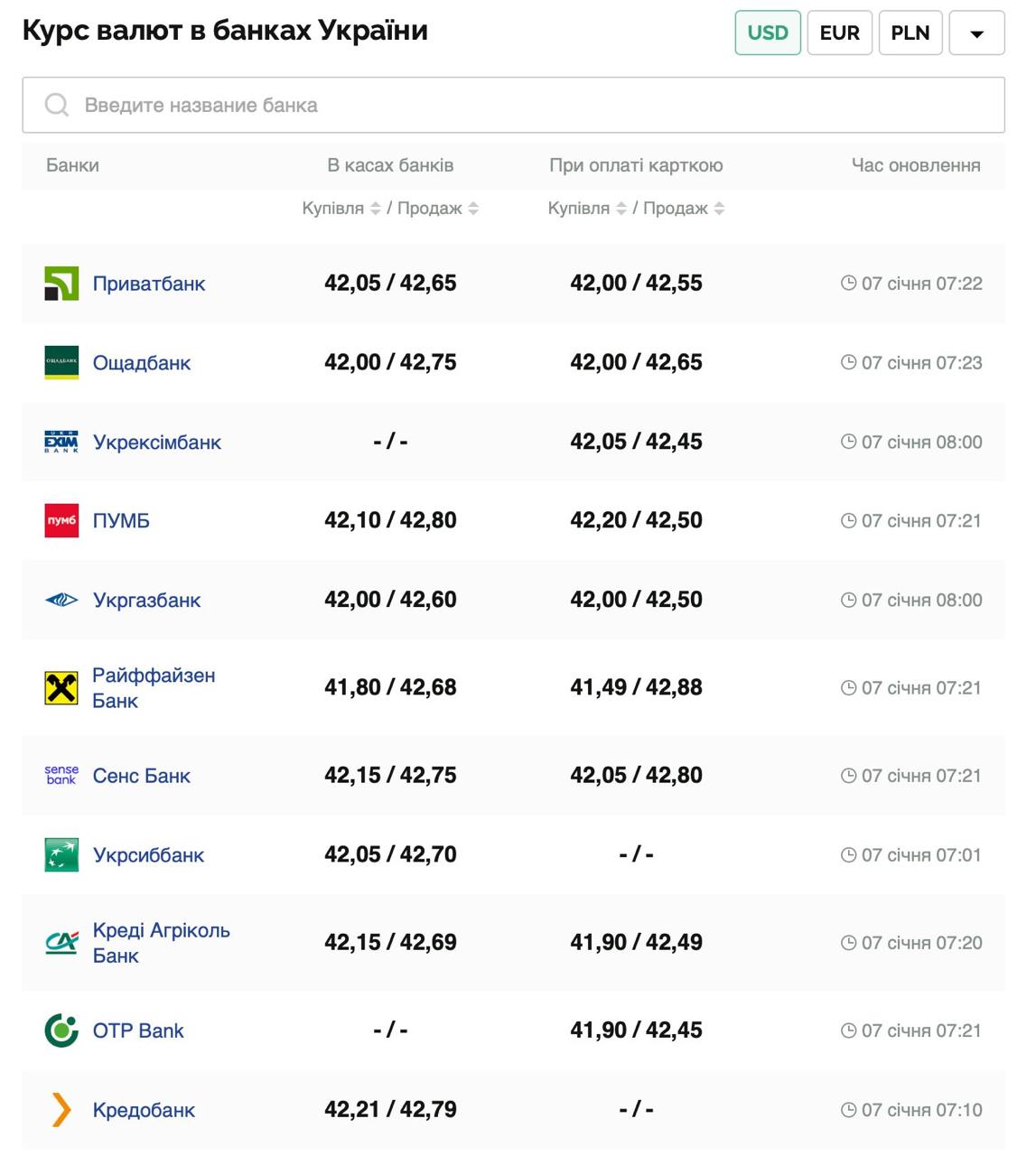Click the OTP Bank green logo
This screenshot has height=1156, width=1036.
tap(61, 1030)
